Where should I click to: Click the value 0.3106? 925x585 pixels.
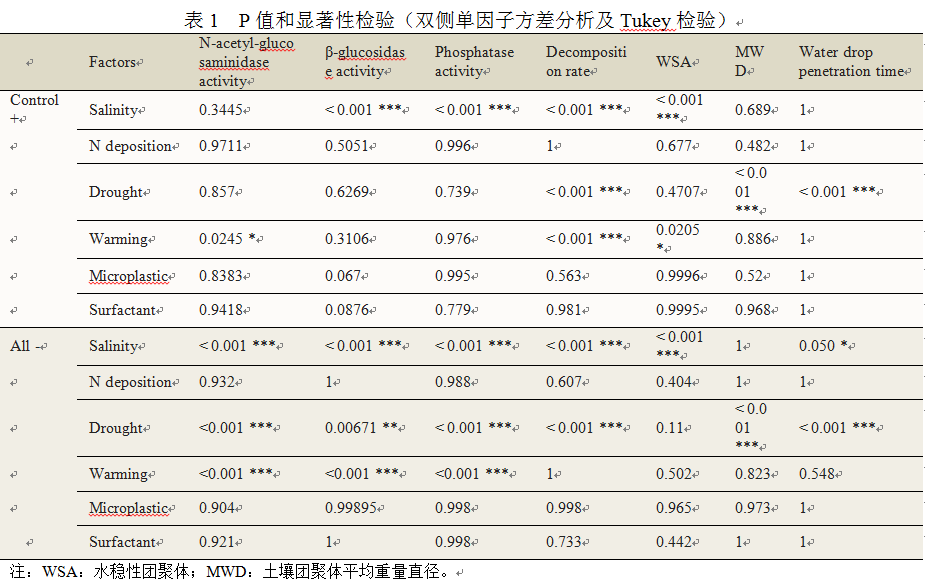pos(347,239)
